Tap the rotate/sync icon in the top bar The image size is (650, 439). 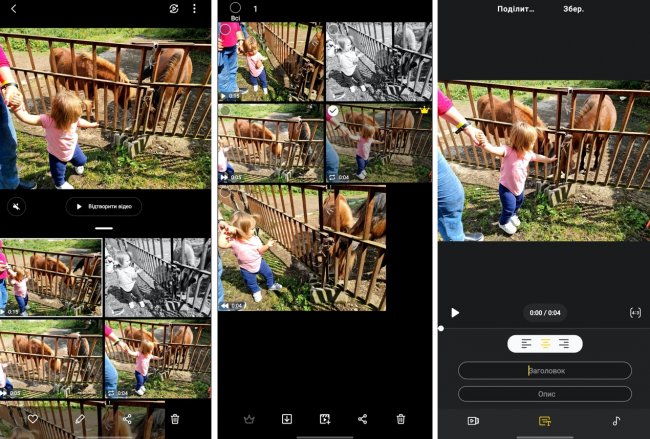174,9
